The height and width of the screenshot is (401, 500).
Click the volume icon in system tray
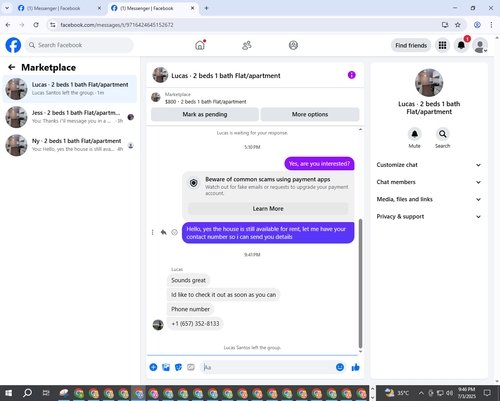pyautogui.click(x=449, y=393)
